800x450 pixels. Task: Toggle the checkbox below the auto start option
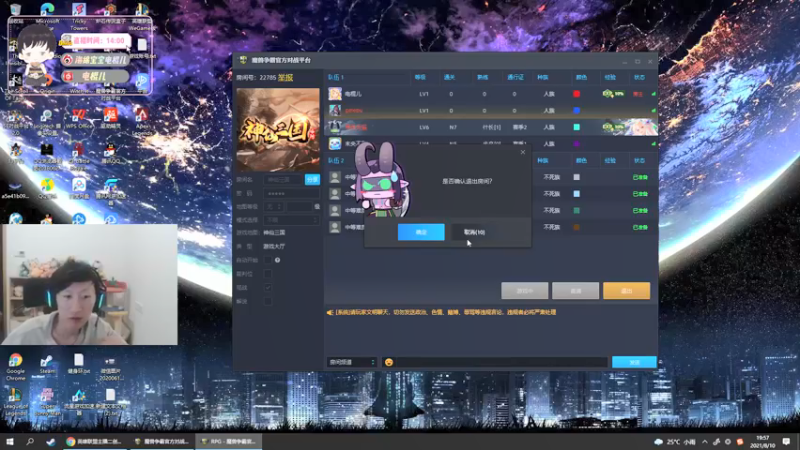tap(267, 274)
